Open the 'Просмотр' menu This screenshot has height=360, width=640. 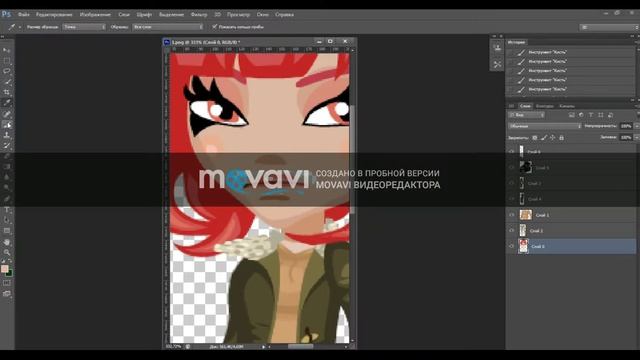click(x=238, y=14)
